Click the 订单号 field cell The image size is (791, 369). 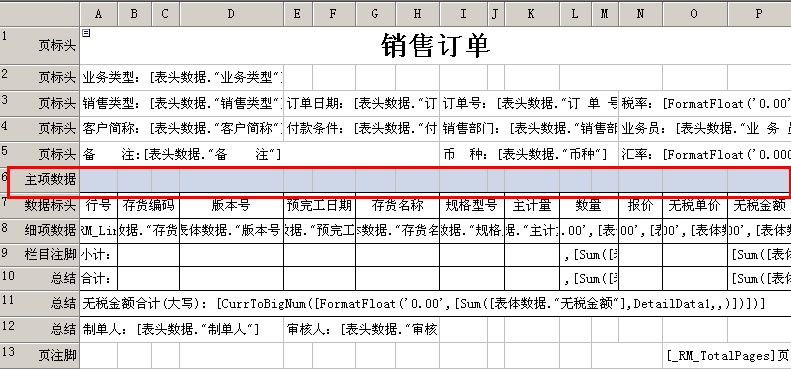coord(529,104)
